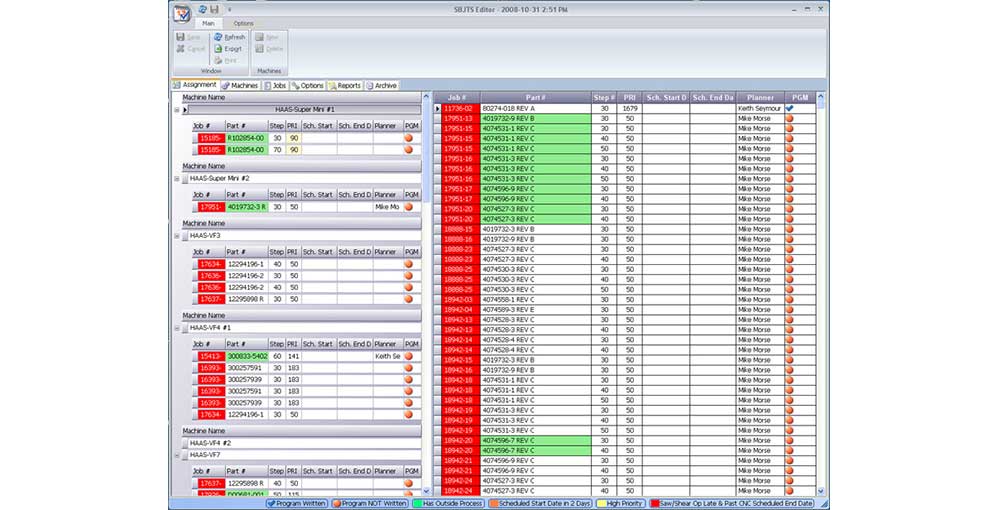Select job cell 17951-13 in right grid
Image resolution: width=1000 pixels, height=510 pixels.
(x=460, y=119)
